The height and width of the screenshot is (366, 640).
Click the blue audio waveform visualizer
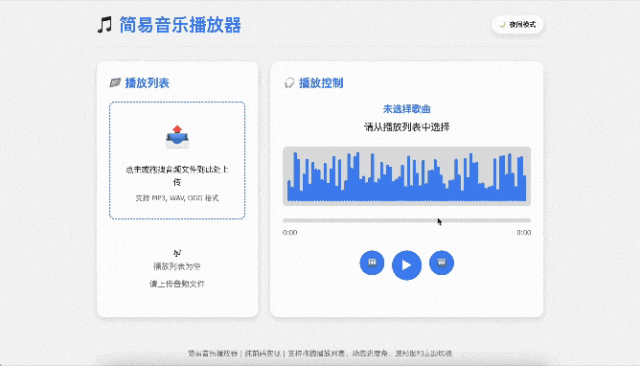407,176
